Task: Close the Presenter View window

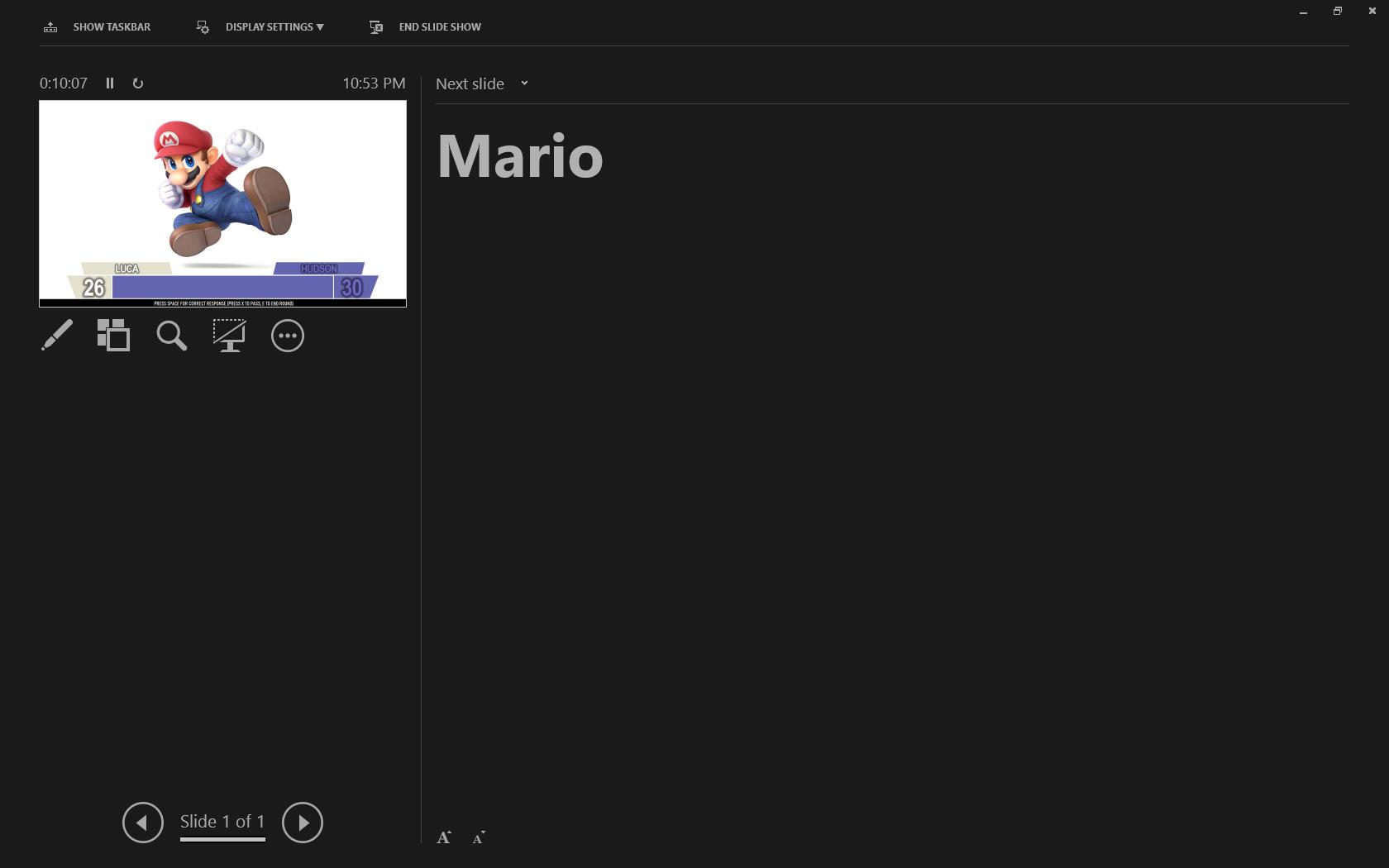Action: pyautogui.click(x=1372, y=12)
